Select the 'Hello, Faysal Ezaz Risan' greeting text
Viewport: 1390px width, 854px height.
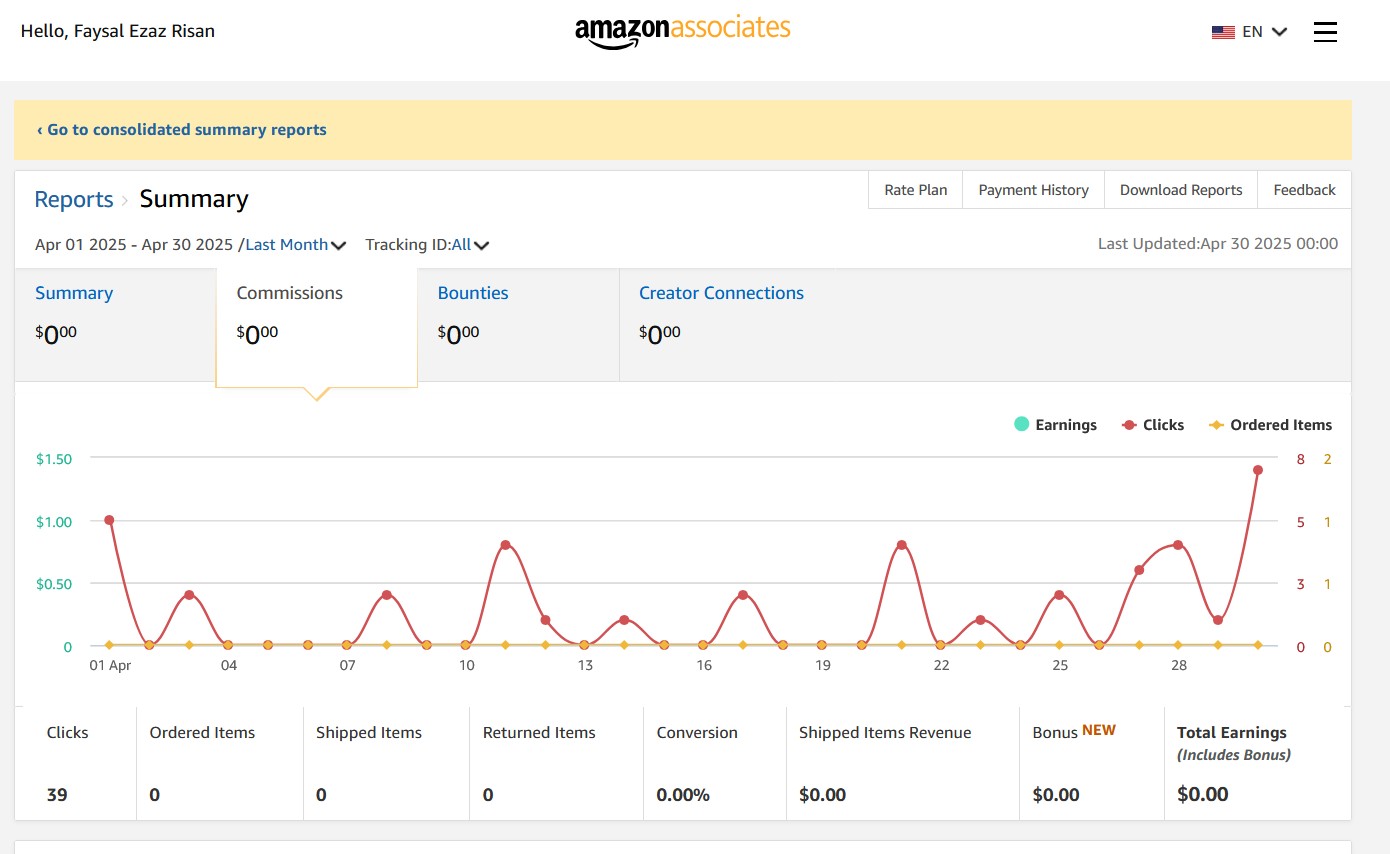(118, 31)
